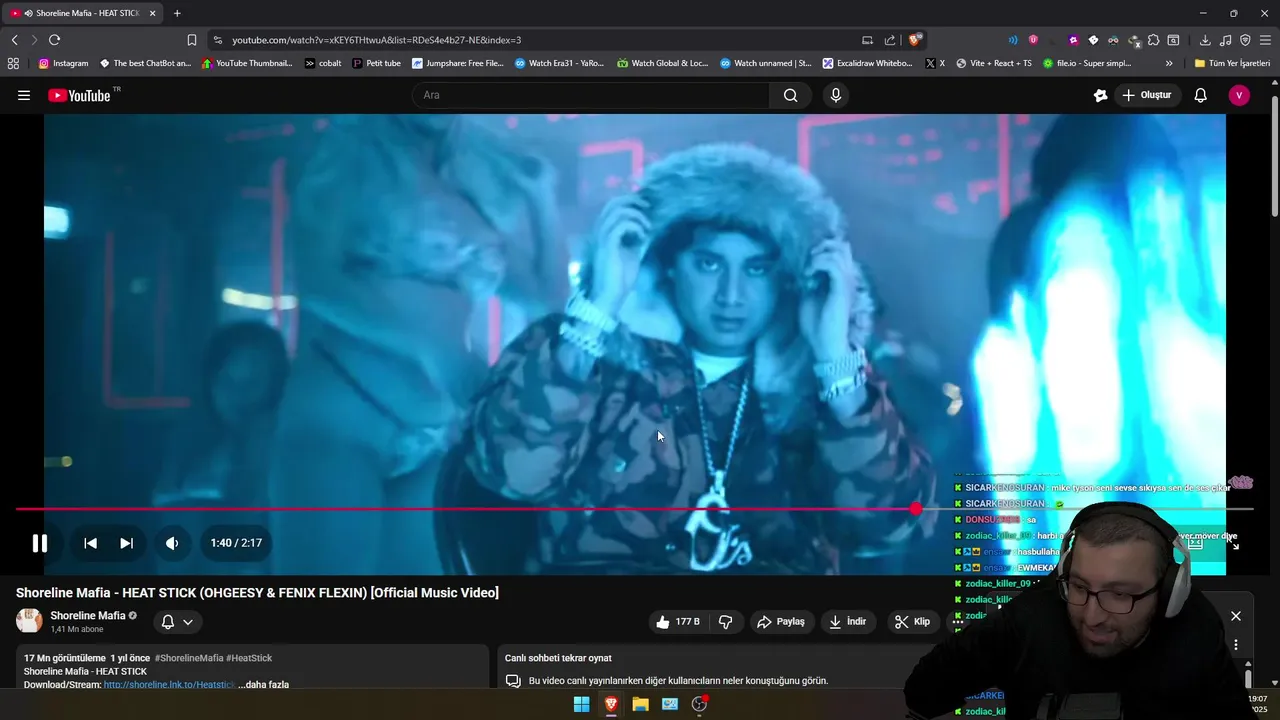The width and height of the screenshot is (1280, 720).
Task: Open the cobalt bookmark
Action: [x=323, y=63]
